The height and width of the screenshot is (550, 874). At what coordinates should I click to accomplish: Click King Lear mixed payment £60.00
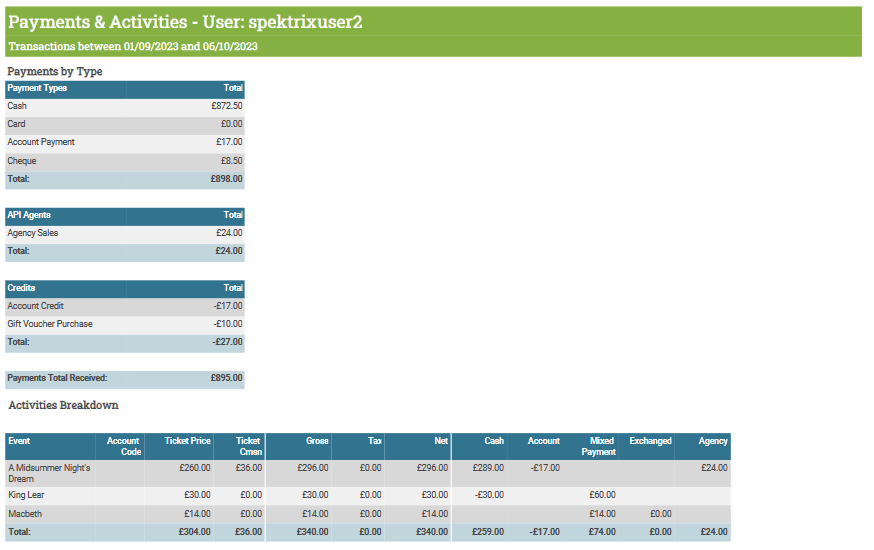click(603, 495)
